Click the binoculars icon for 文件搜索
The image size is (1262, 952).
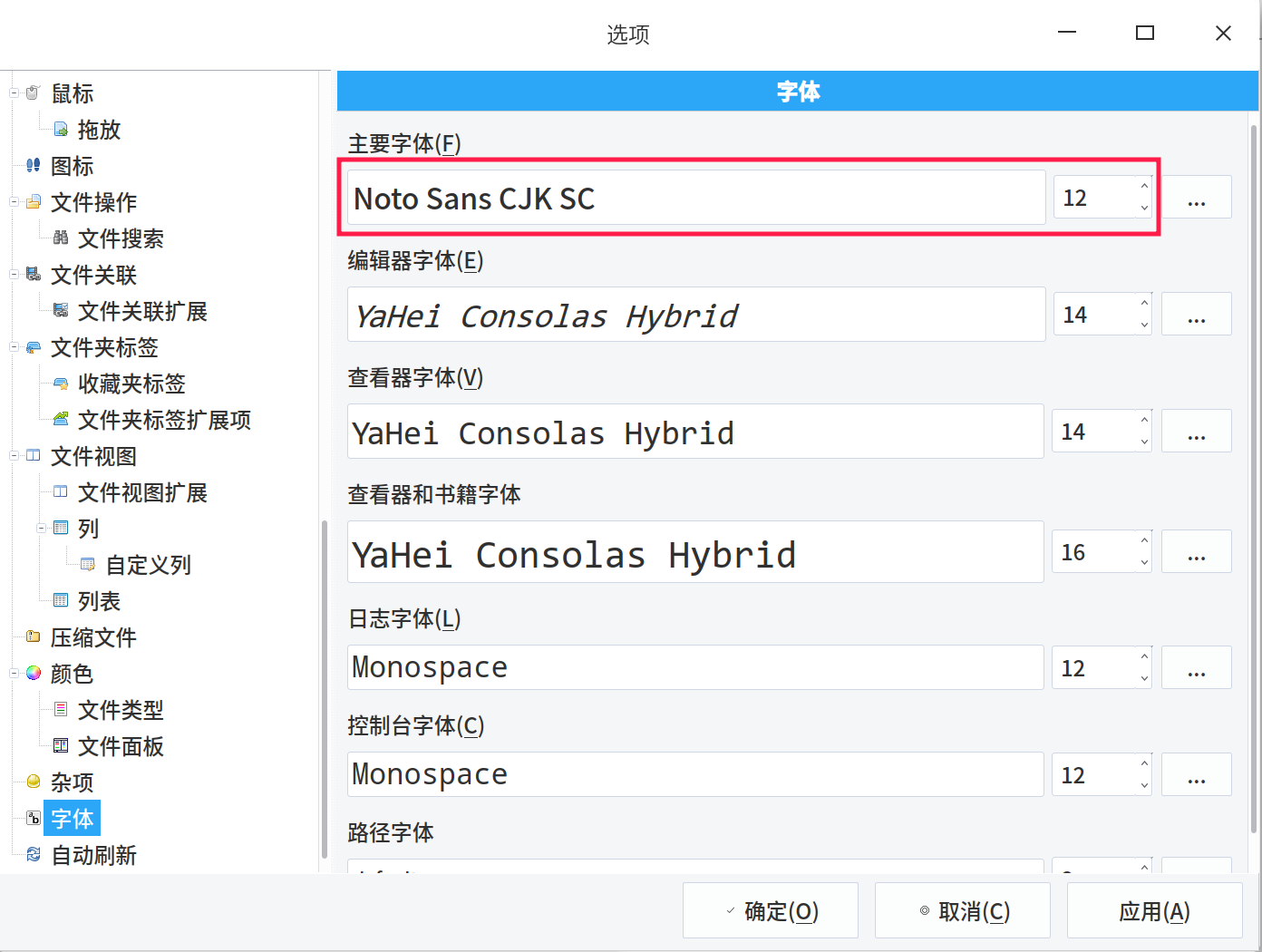click(61, 238)
